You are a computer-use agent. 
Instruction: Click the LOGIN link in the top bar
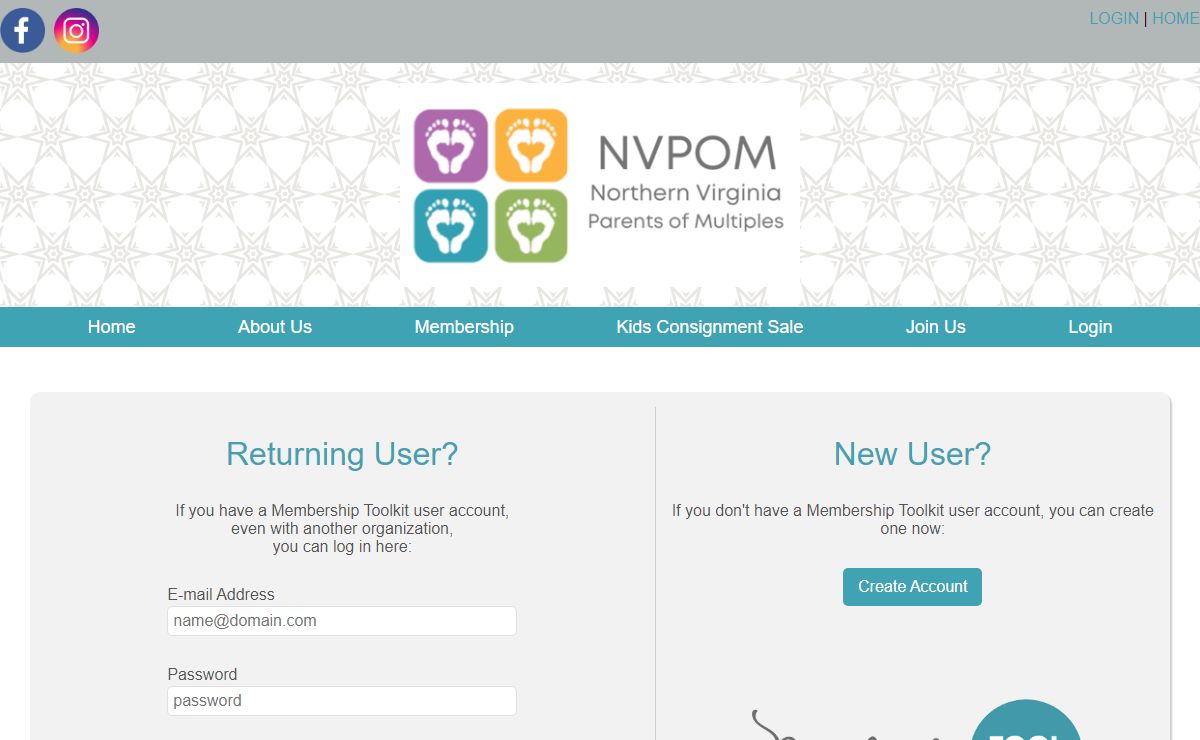pos(1114,18)
